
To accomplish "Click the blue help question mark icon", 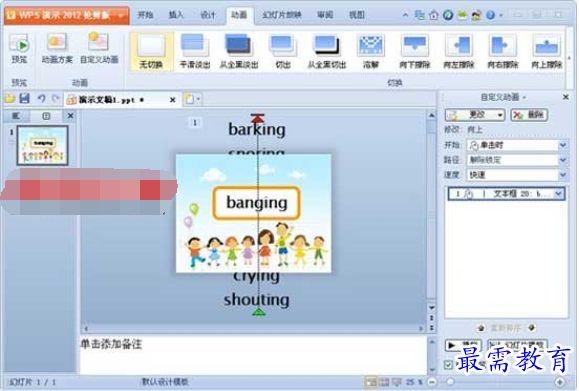I will click(x=490, y=15).
